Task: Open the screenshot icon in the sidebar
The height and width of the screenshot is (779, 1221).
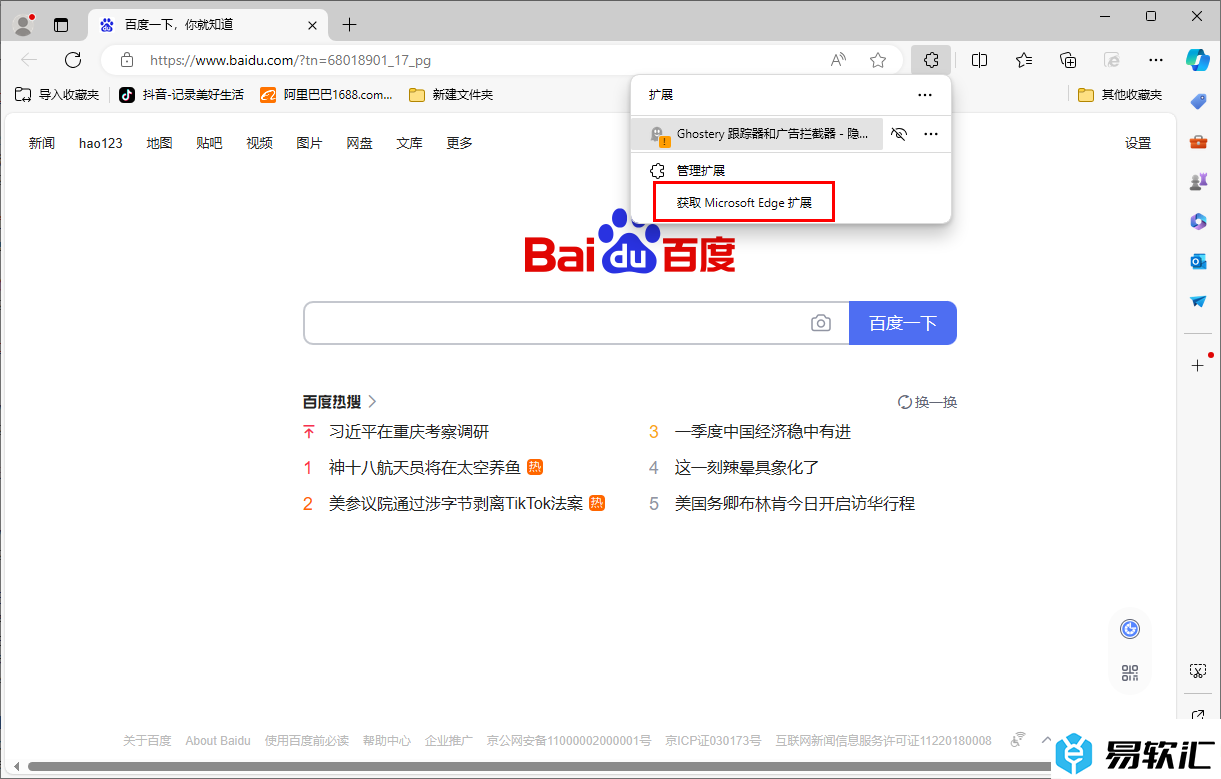Action: click(x=1198, y=670)
